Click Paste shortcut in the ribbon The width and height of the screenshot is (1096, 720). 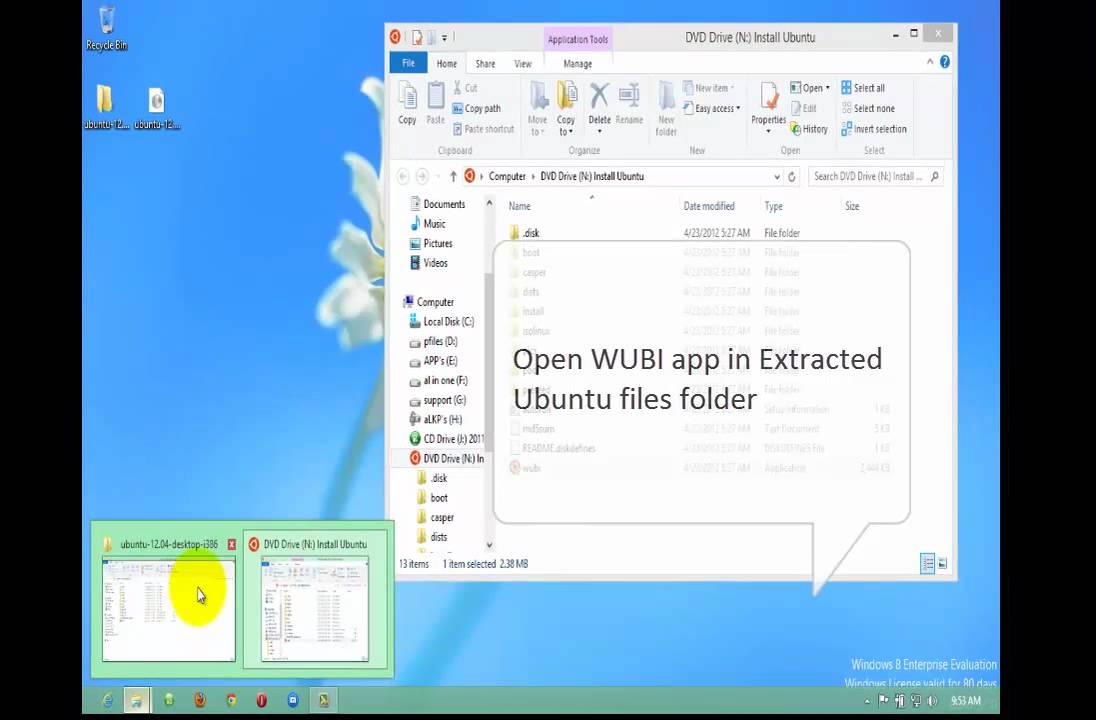pyautogui.click(x=483, y=129)
